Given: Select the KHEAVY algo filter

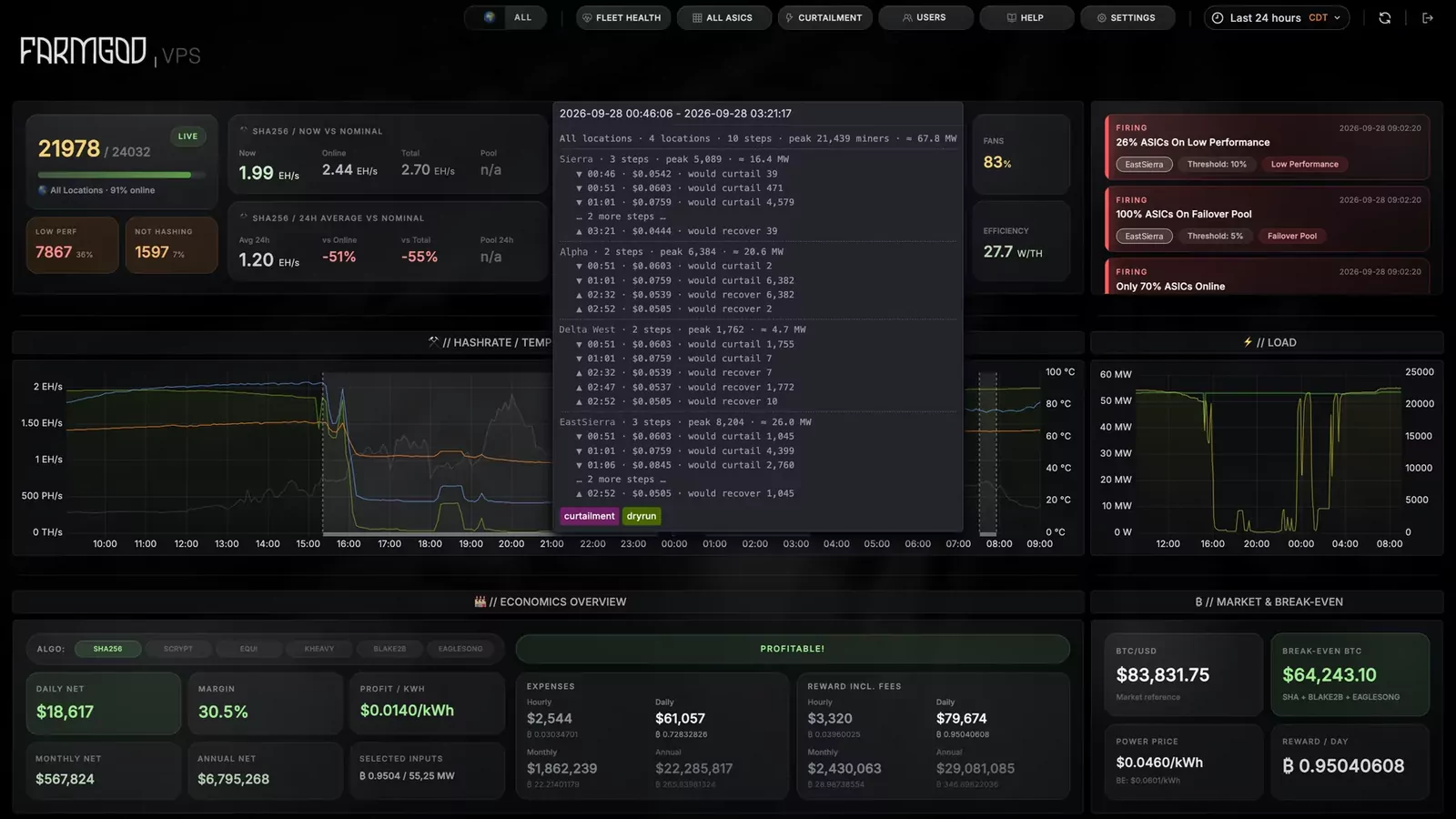Looking at the screenshot, I should pyautogui.click(x=319, y=649).
